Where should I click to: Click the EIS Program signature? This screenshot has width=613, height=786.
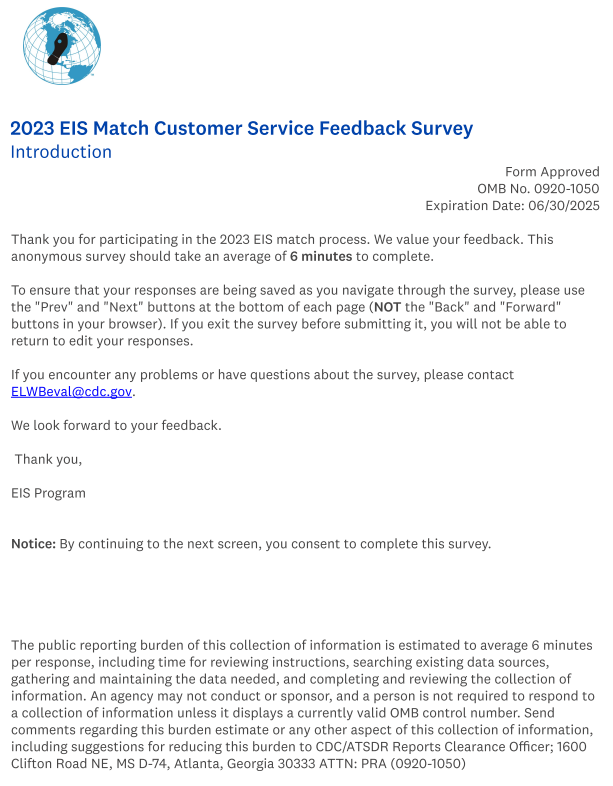(48, 493)
